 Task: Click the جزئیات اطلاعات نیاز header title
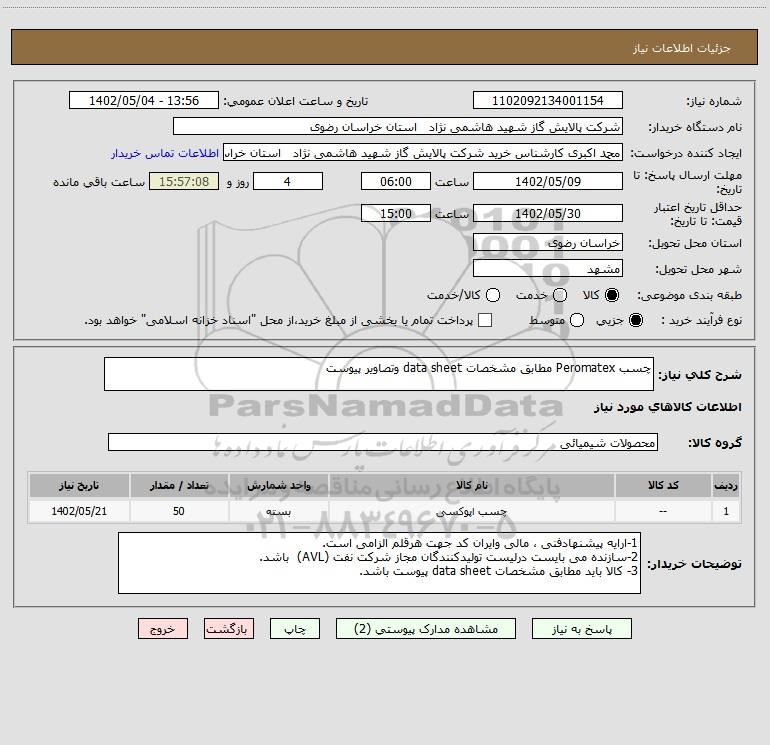pos(682,48)
